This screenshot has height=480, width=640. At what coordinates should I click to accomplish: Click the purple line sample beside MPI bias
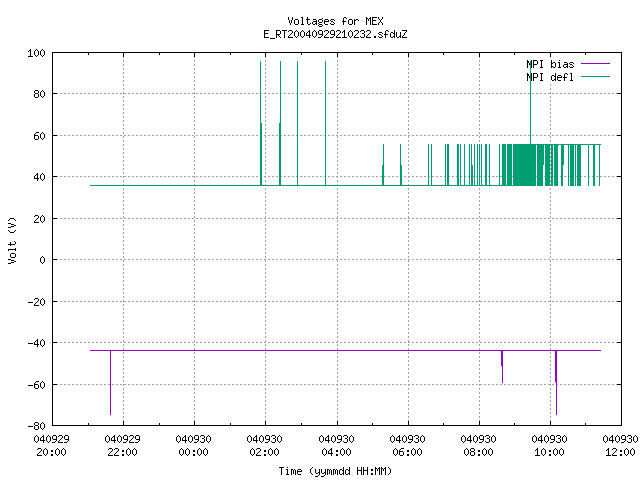tap(596, 64)
